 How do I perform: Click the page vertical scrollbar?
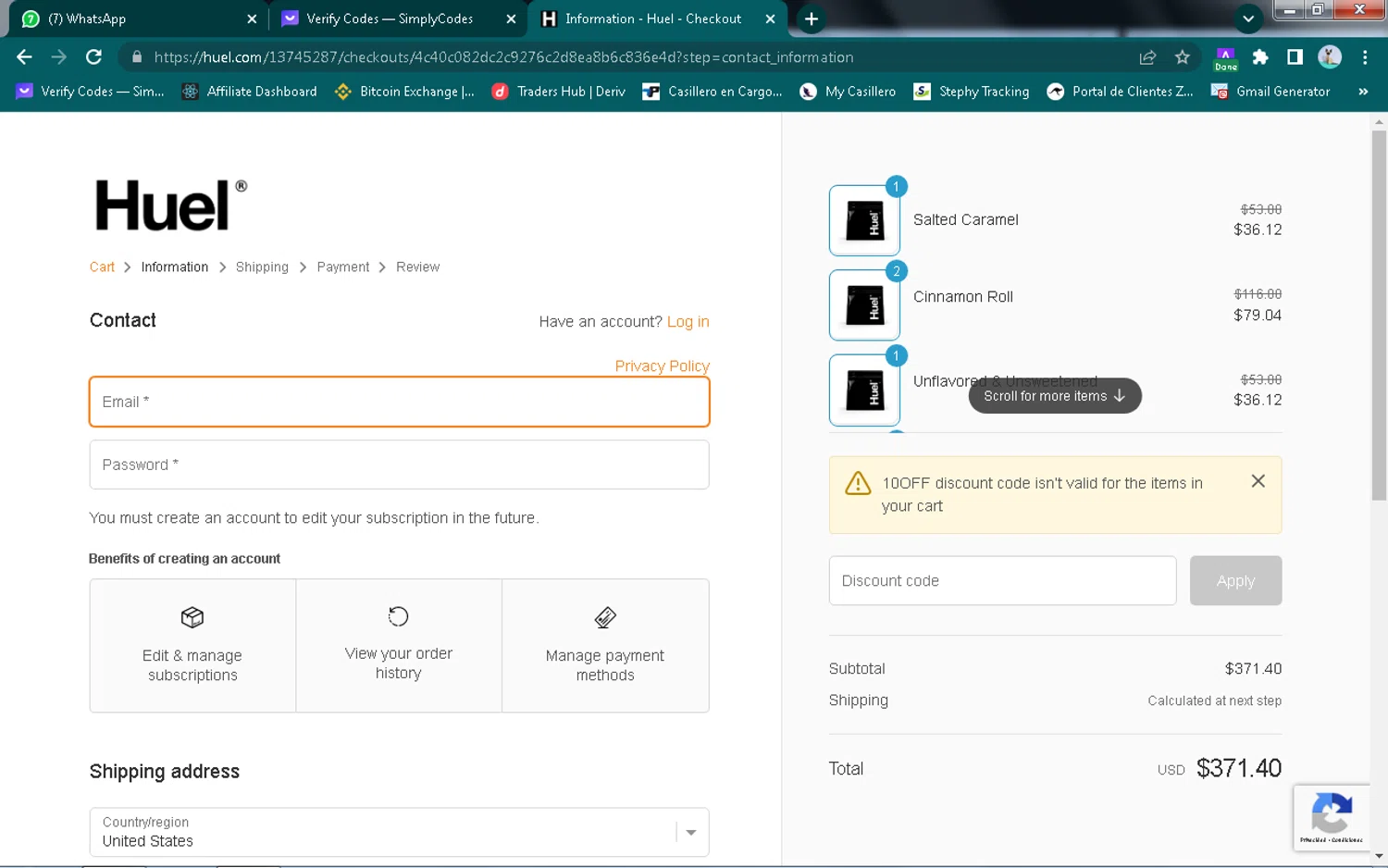pyautogui.click(x=1379, y=315)
